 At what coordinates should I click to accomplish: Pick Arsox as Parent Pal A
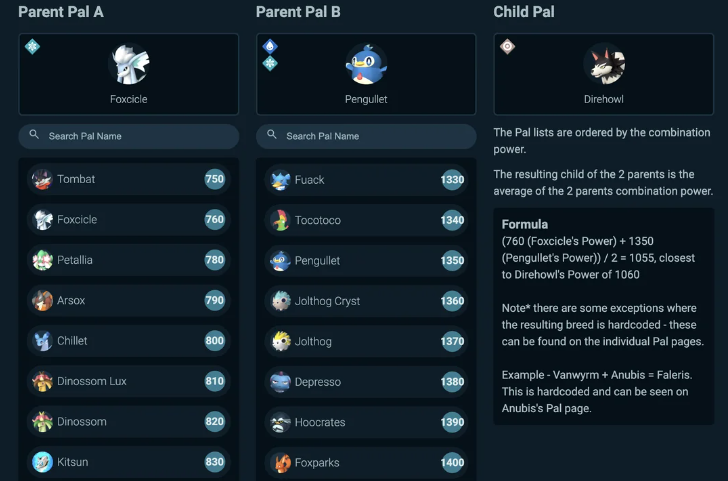129,300
